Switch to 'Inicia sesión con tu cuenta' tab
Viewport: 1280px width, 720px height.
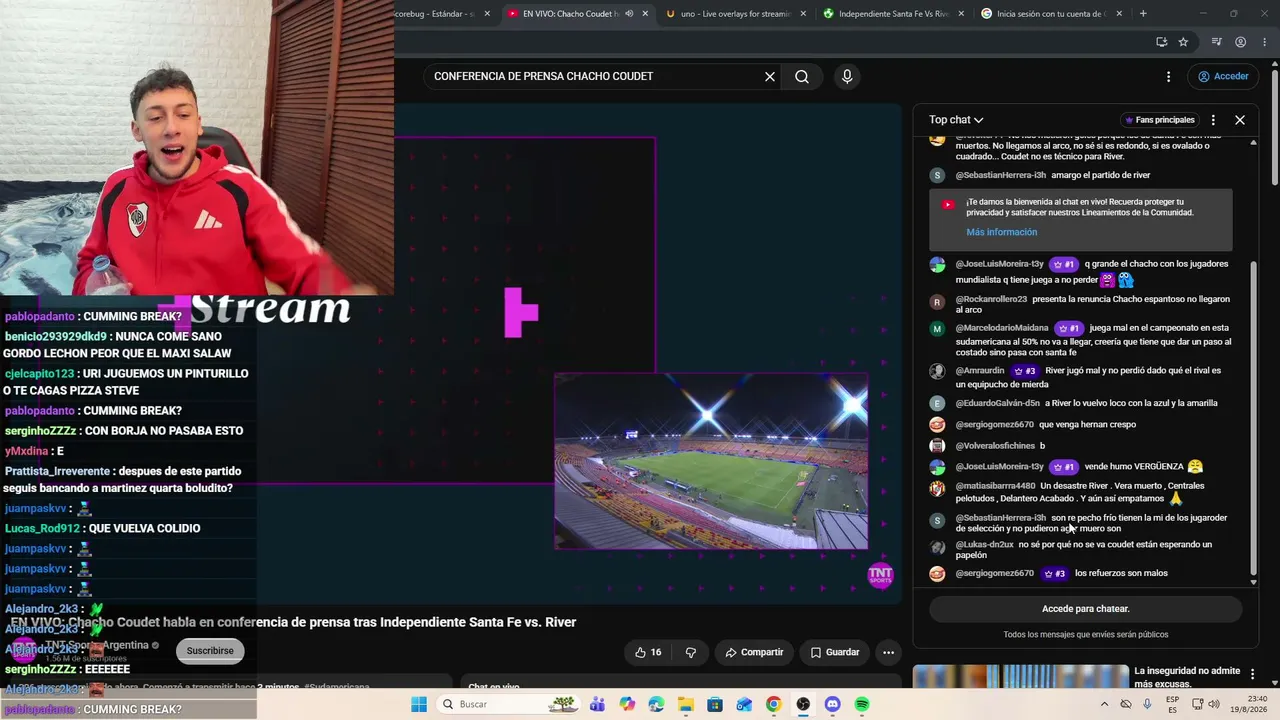tap(1051, 14)
